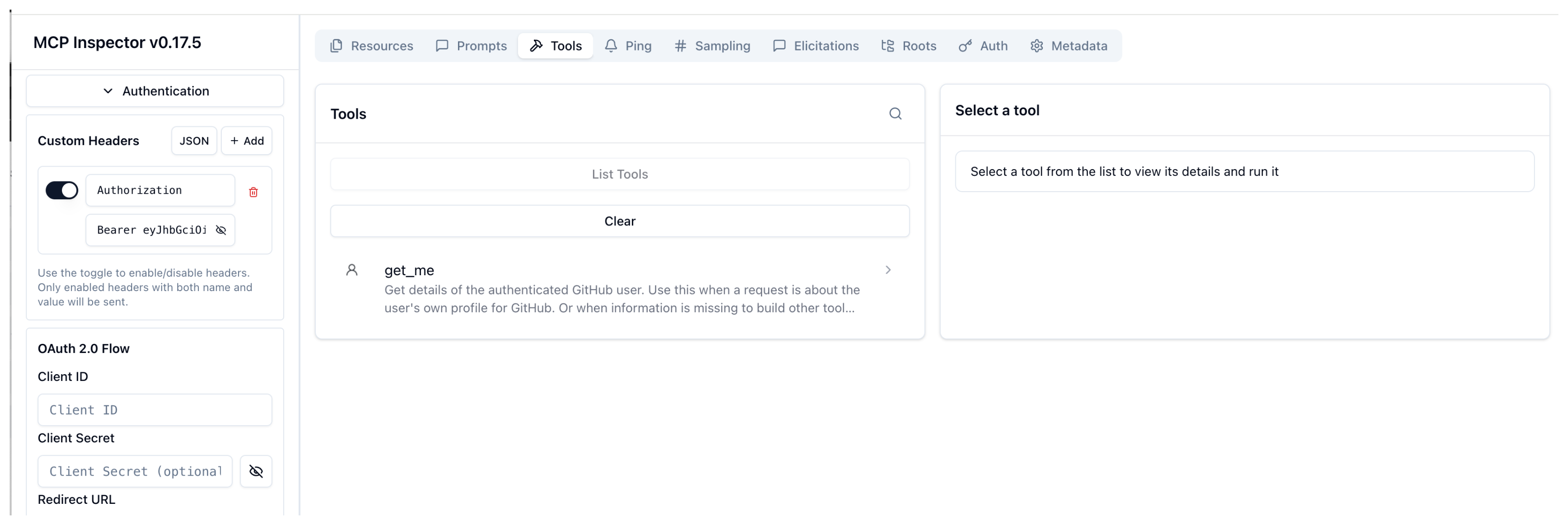Reveal the Bearer token value
The width and height of the screenshot is (1568, 525).
[x=222, y=230]
